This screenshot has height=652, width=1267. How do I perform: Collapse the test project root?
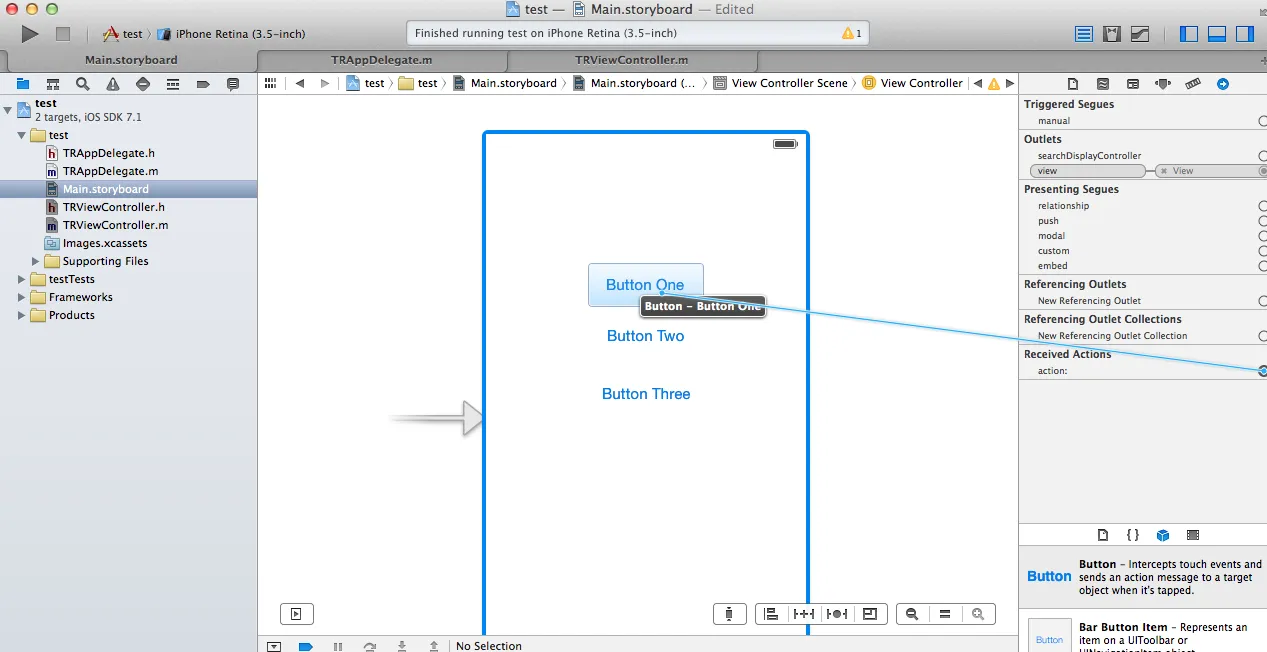(8, 109)
